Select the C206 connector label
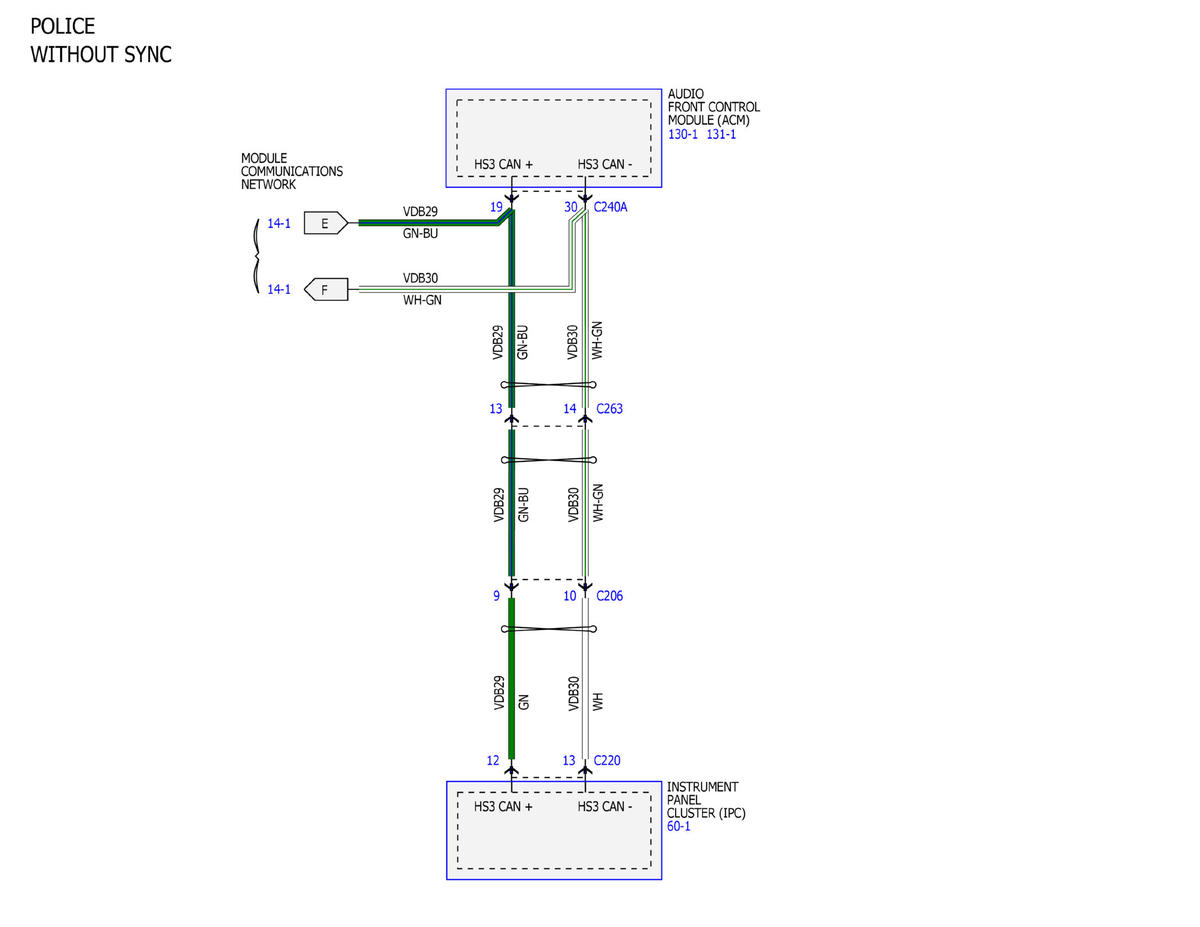The height and width of the screenshot is (927, 1200). tap(610, 596)
